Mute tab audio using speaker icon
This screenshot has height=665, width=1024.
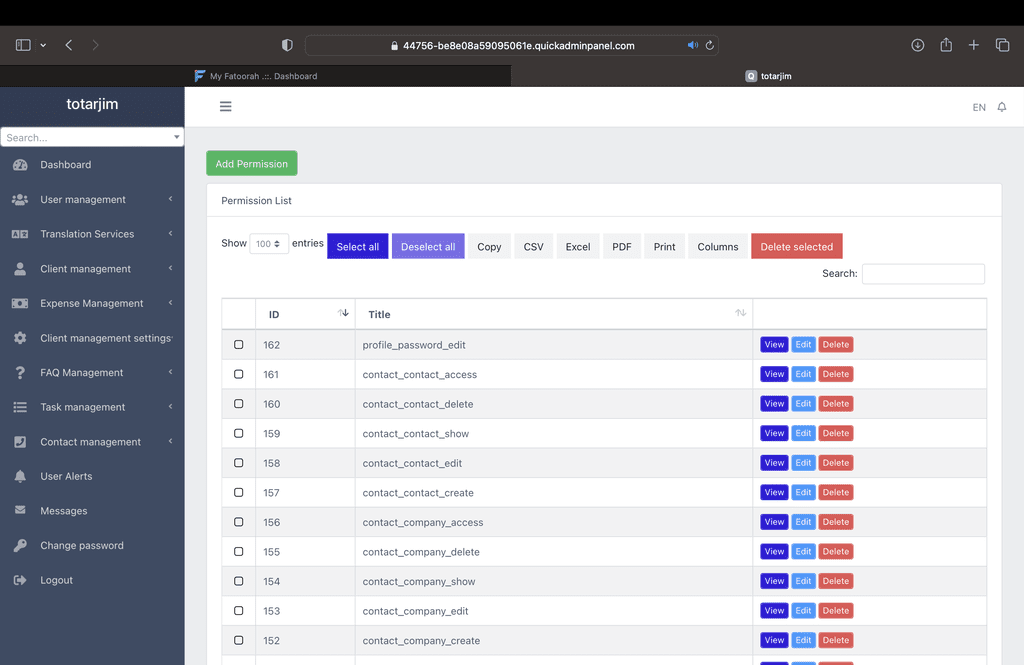coord(692,46)
